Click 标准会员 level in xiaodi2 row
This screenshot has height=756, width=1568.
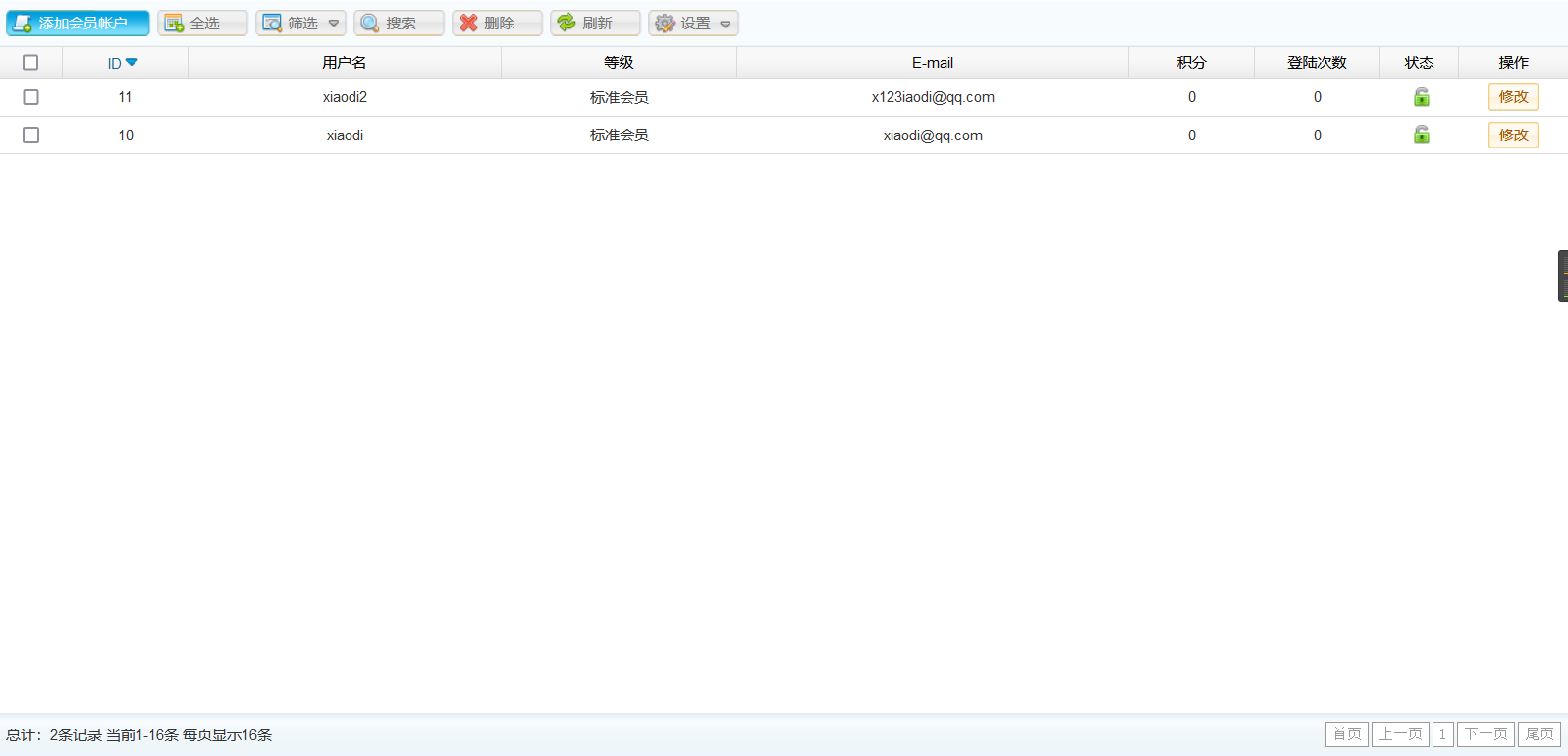(619, 97)
